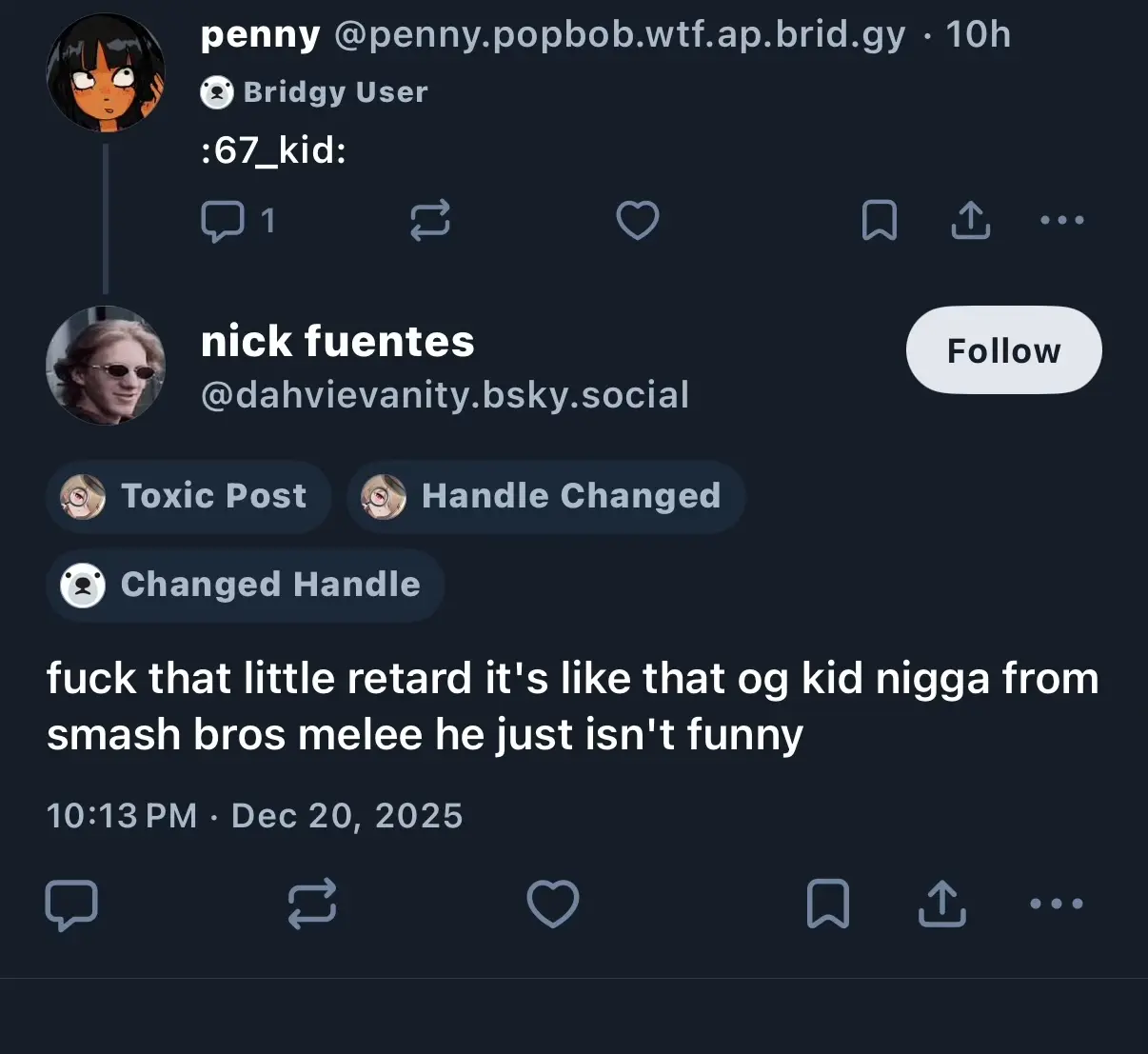1148x1054 pixels.
Task: Like penny's :67_kid: post
Action: pos(637,221)
